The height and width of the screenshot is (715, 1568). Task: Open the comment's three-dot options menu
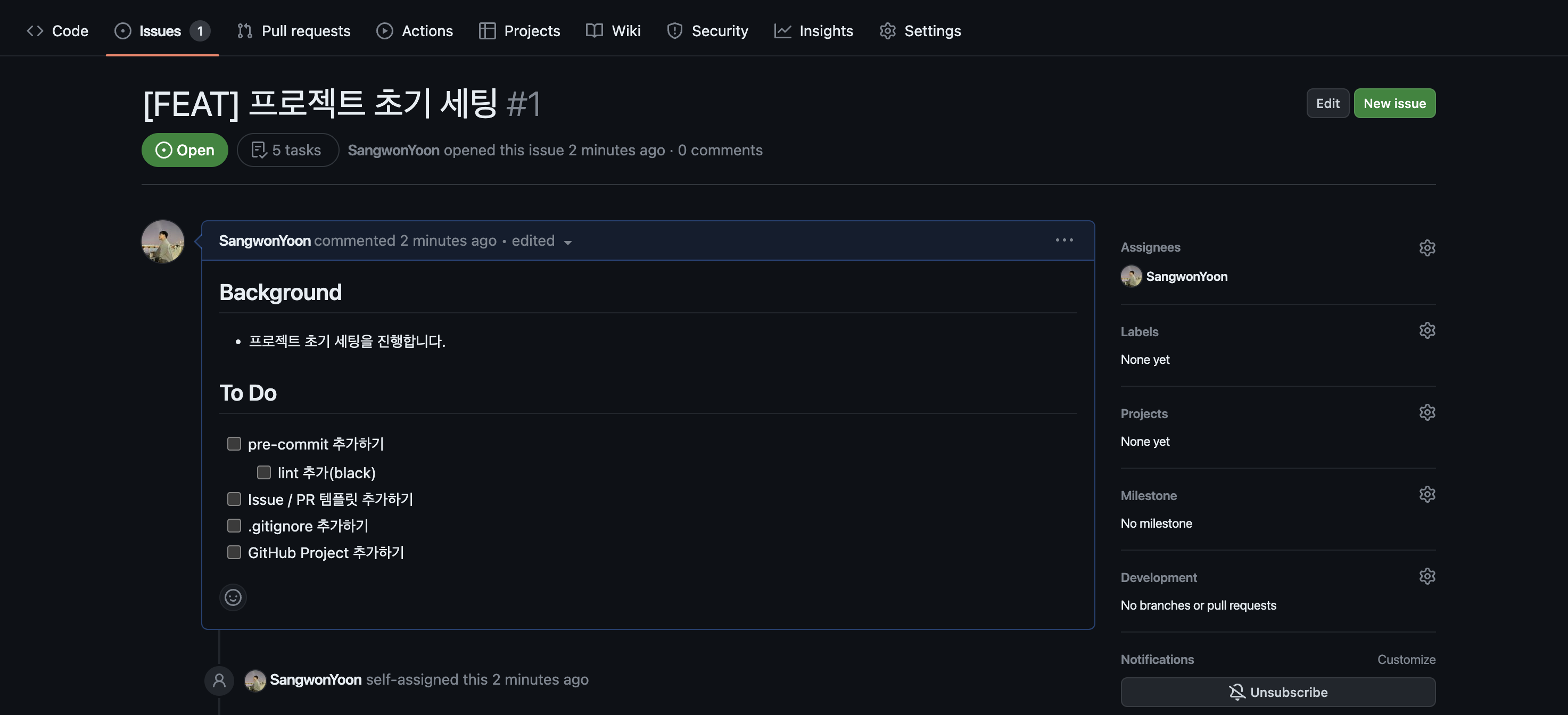[x=1064, y=240]
